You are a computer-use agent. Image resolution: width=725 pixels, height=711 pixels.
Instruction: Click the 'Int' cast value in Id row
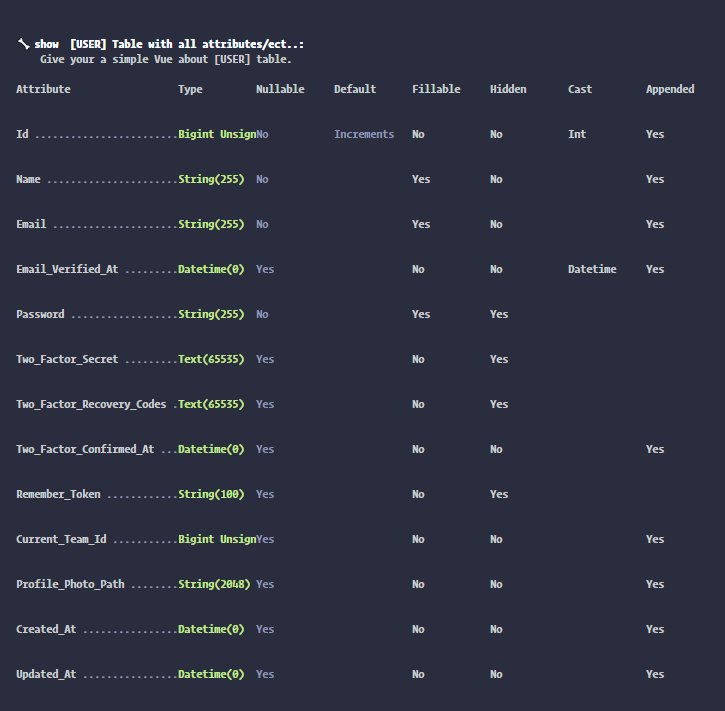tap(577, 134)
